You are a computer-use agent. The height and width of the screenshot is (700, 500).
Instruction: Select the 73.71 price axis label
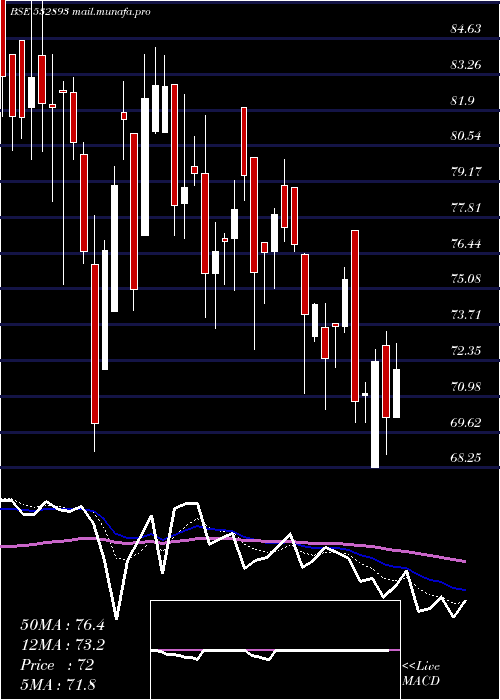click(466, 315)
